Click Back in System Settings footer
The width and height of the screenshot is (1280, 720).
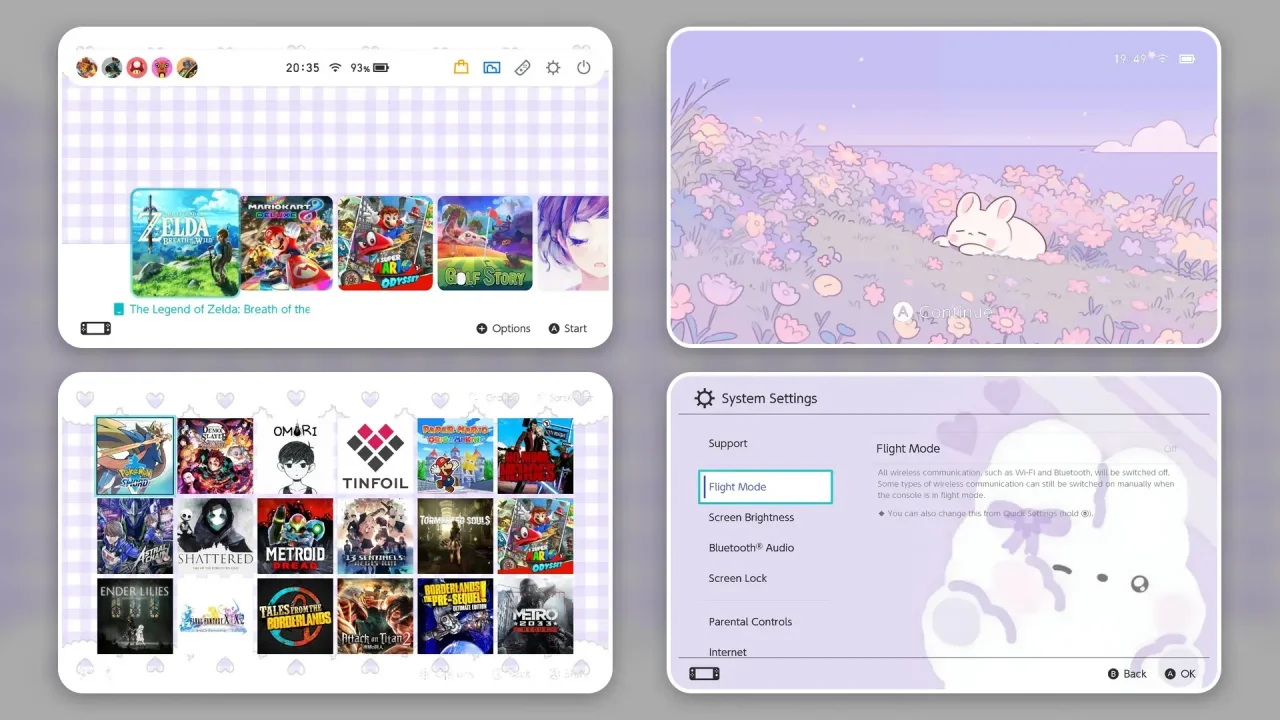click(1127, 674)
